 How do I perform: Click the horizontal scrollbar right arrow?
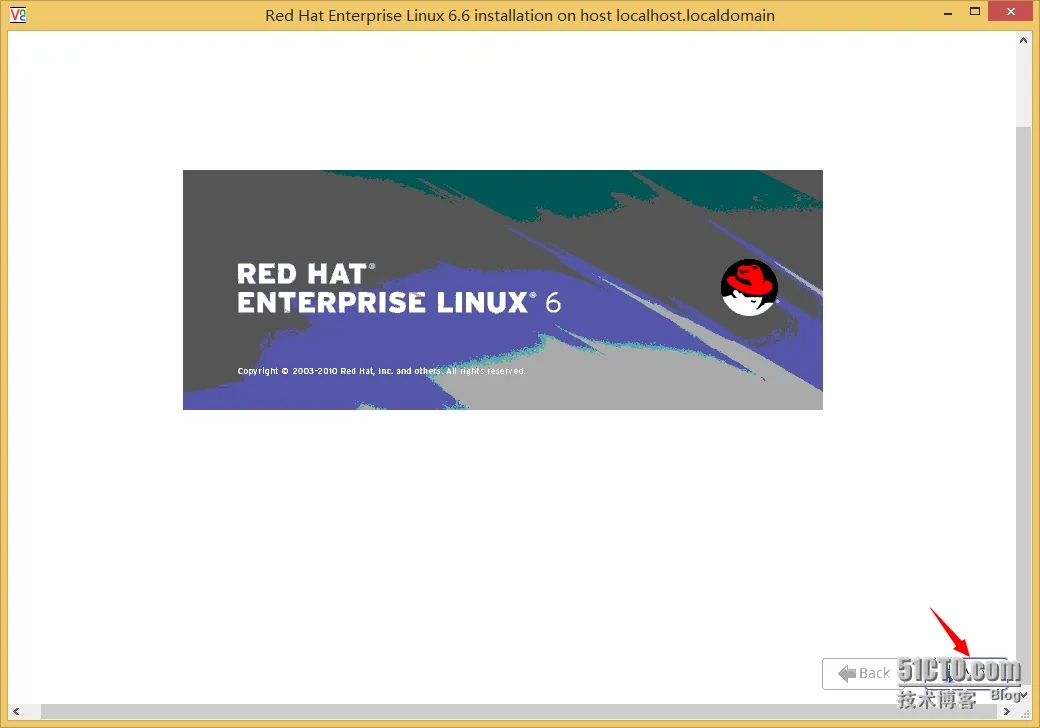[1007, 711]
